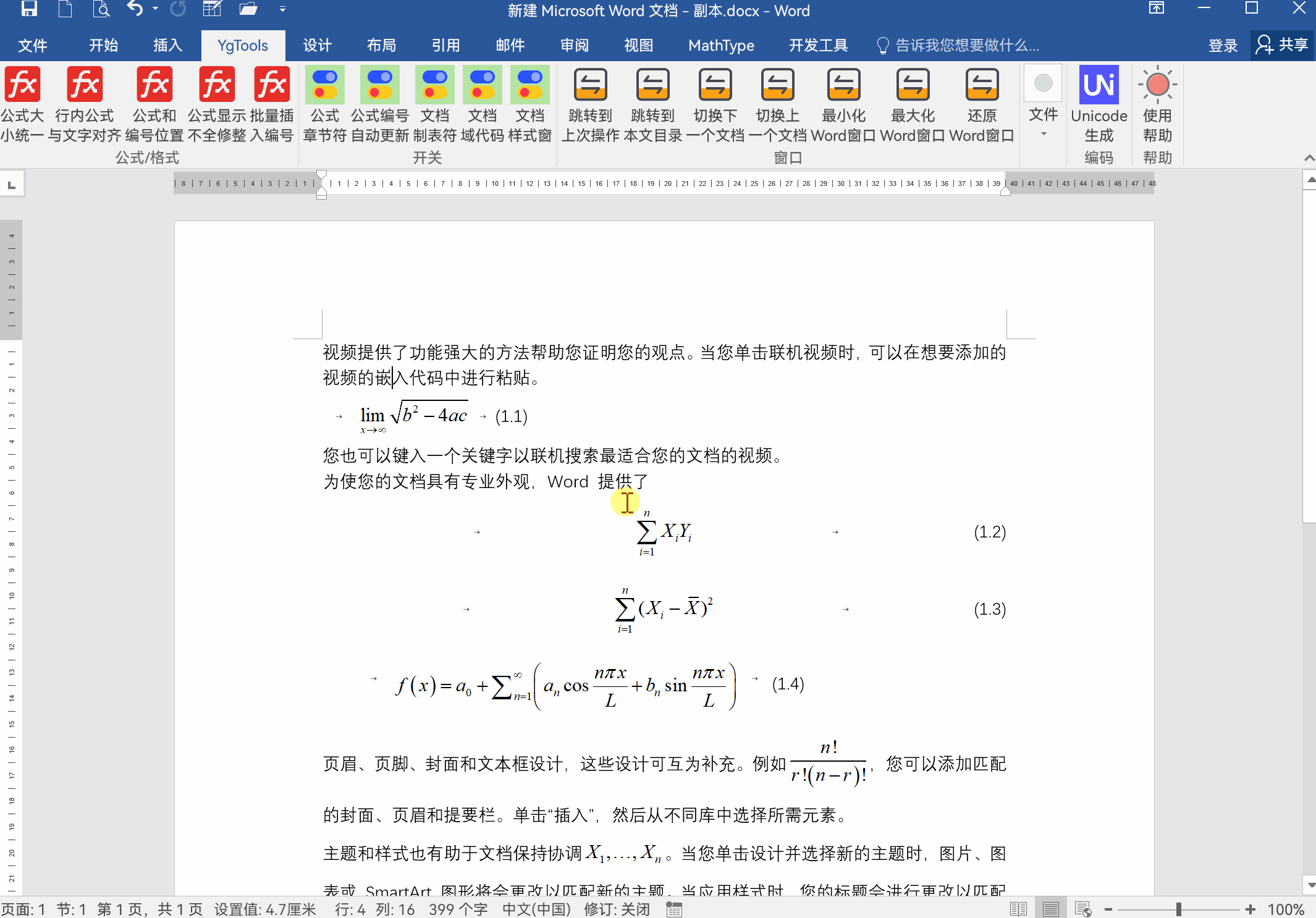Click 跳转到上次操作 window icon
Screen dimensions: 1316x918
click(x=590, y=85)
